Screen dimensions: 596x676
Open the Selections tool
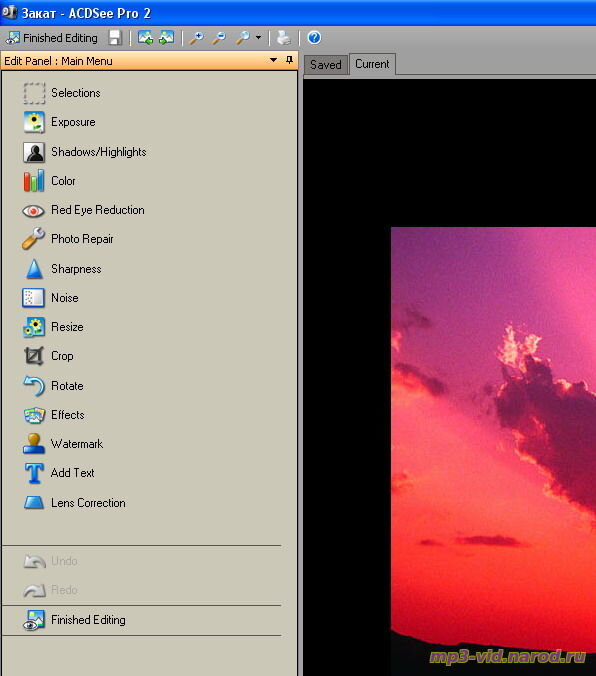click(62, 93)
